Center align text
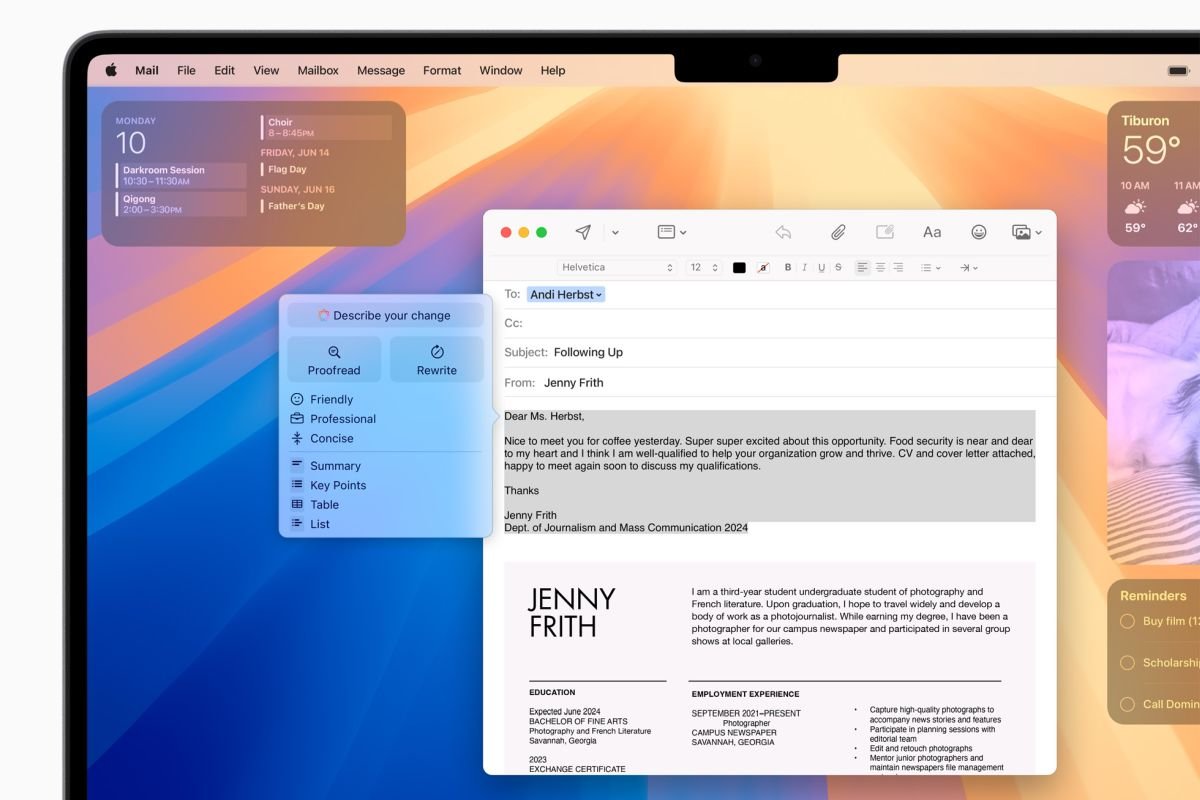The height and width of the screenshot is (800, 1200). pyautogui.click(x=880, y=268)
